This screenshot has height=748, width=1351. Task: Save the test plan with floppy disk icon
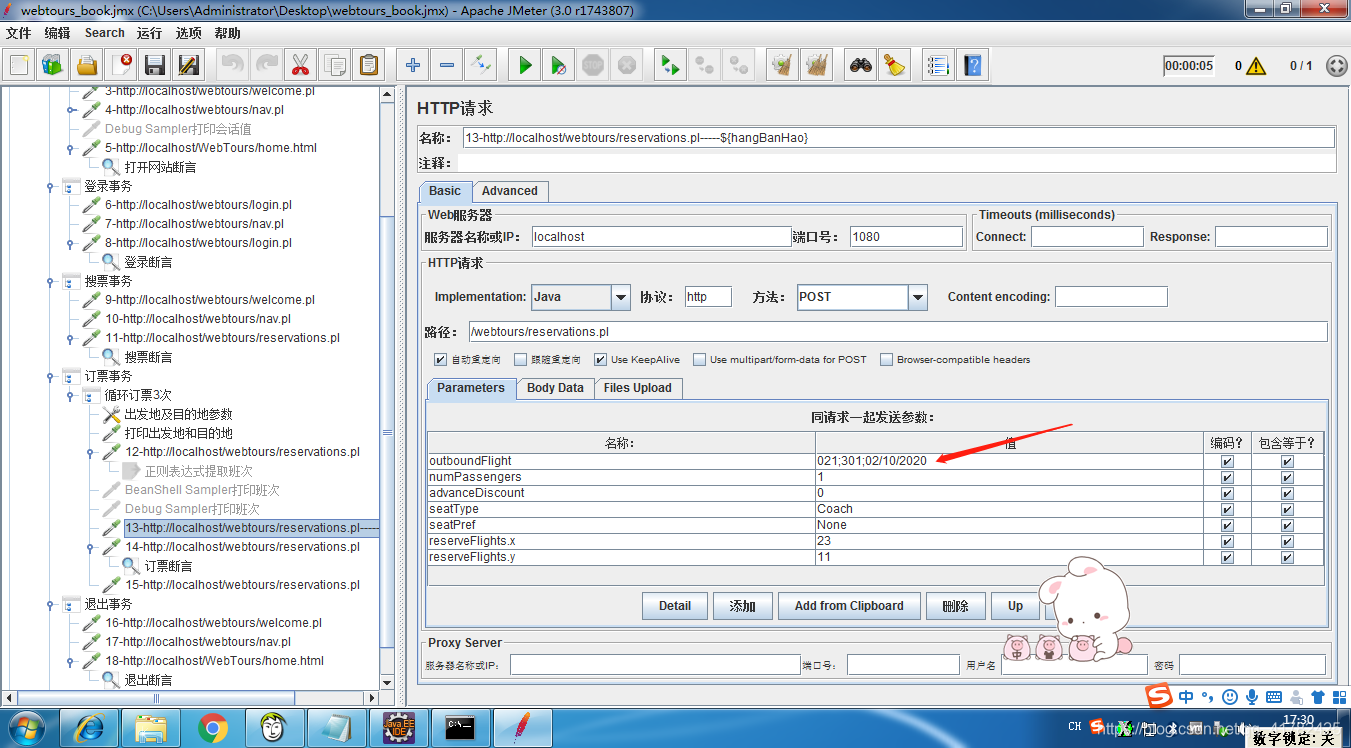tap(154, 66)
